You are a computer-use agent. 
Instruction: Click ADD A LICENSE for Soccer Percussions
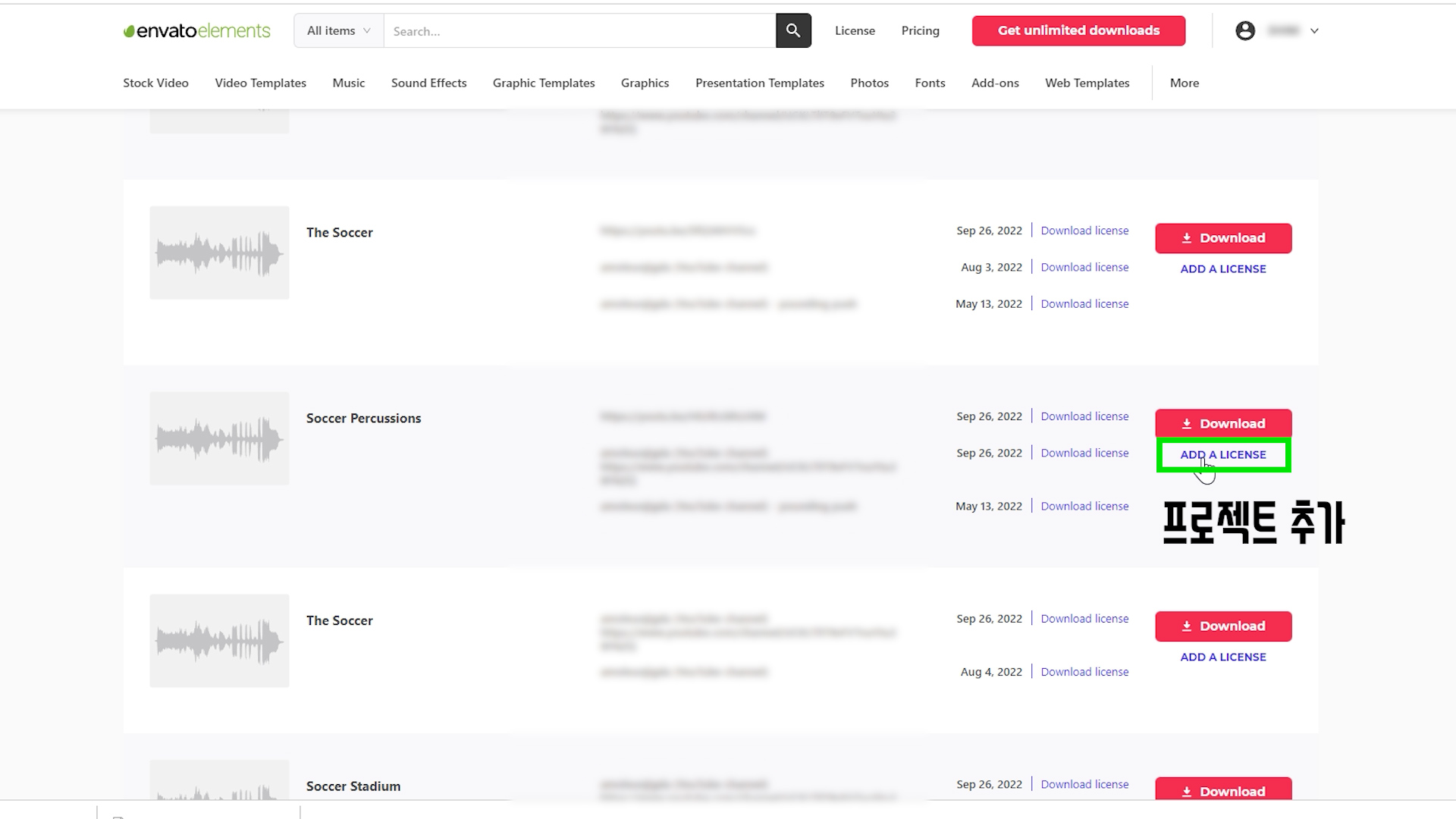(x=1222, y=455)
